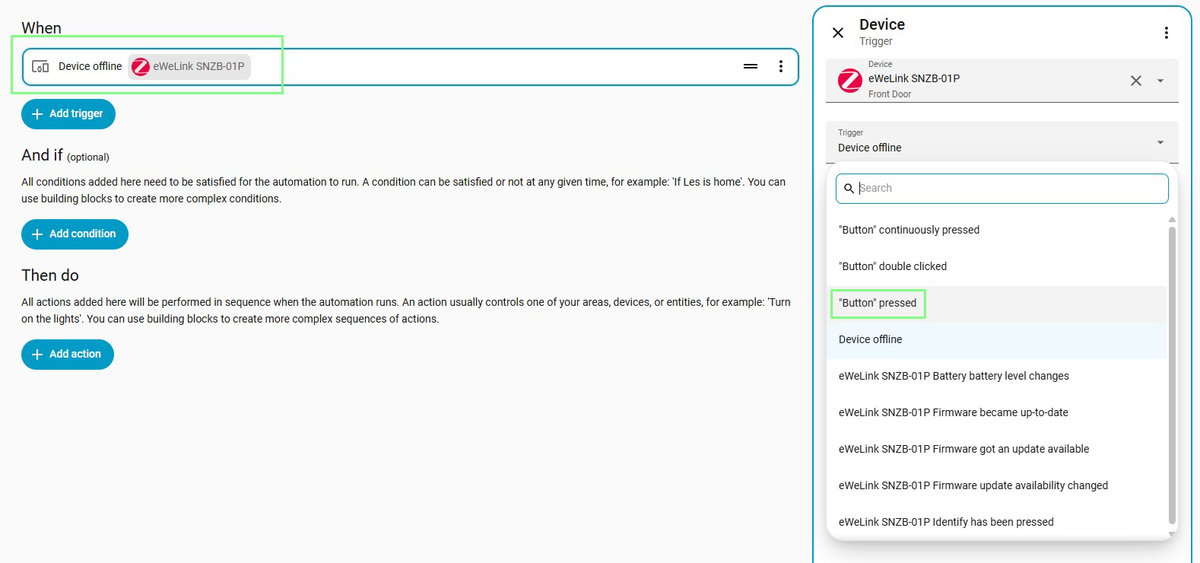Screen dimensions: 1200x563
Task: Click the search magnifier icon
Action: coord(848,188)
